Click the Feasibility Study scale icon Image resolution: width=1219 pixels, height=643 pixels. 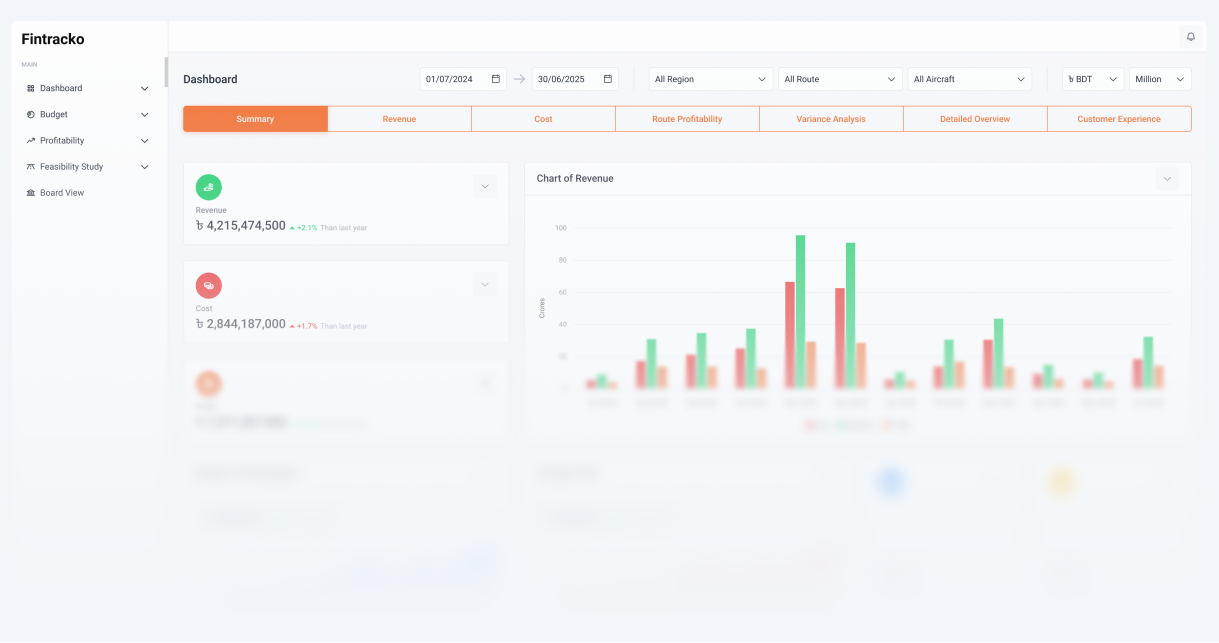[x=31, y=167]
